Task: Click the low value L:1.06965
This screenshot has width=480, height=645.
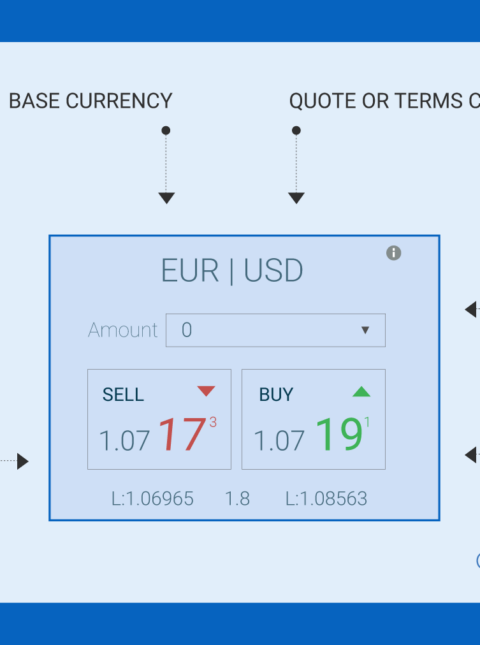Action: (153, 499)
